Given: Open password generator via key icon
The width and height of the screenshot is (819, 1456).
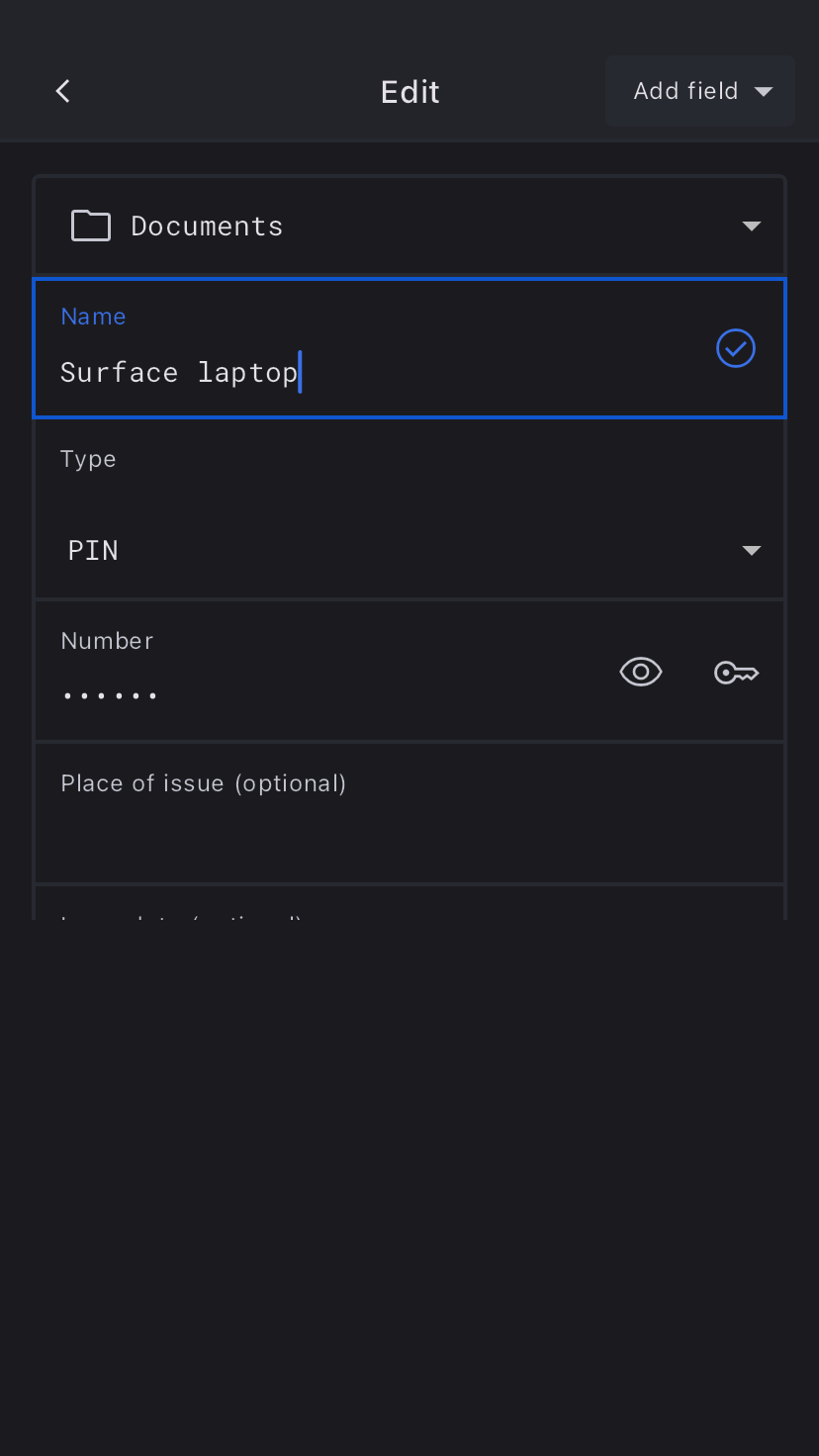Looking at the screenshot, I should pyautogui.click(x=737, y=674).
